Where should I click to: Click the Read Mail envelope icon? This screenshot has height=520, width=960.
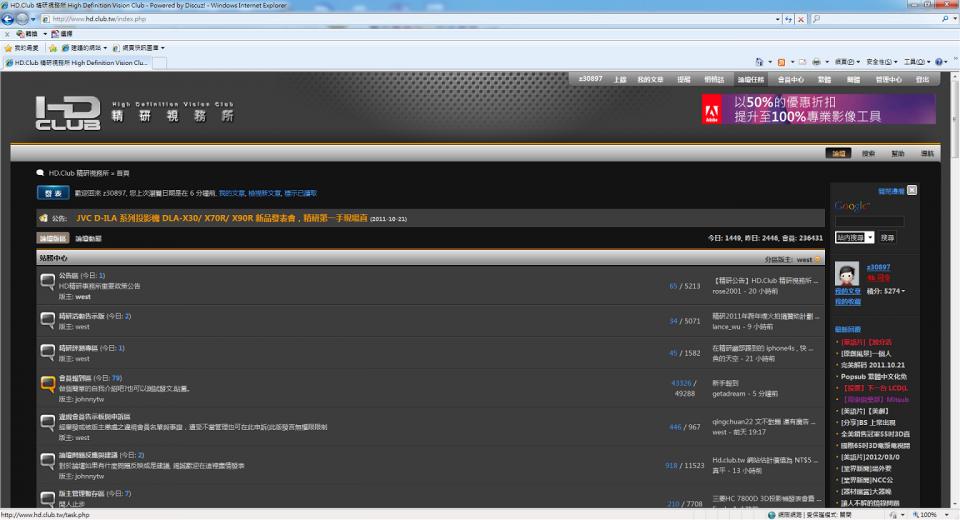tap(802, 62)
